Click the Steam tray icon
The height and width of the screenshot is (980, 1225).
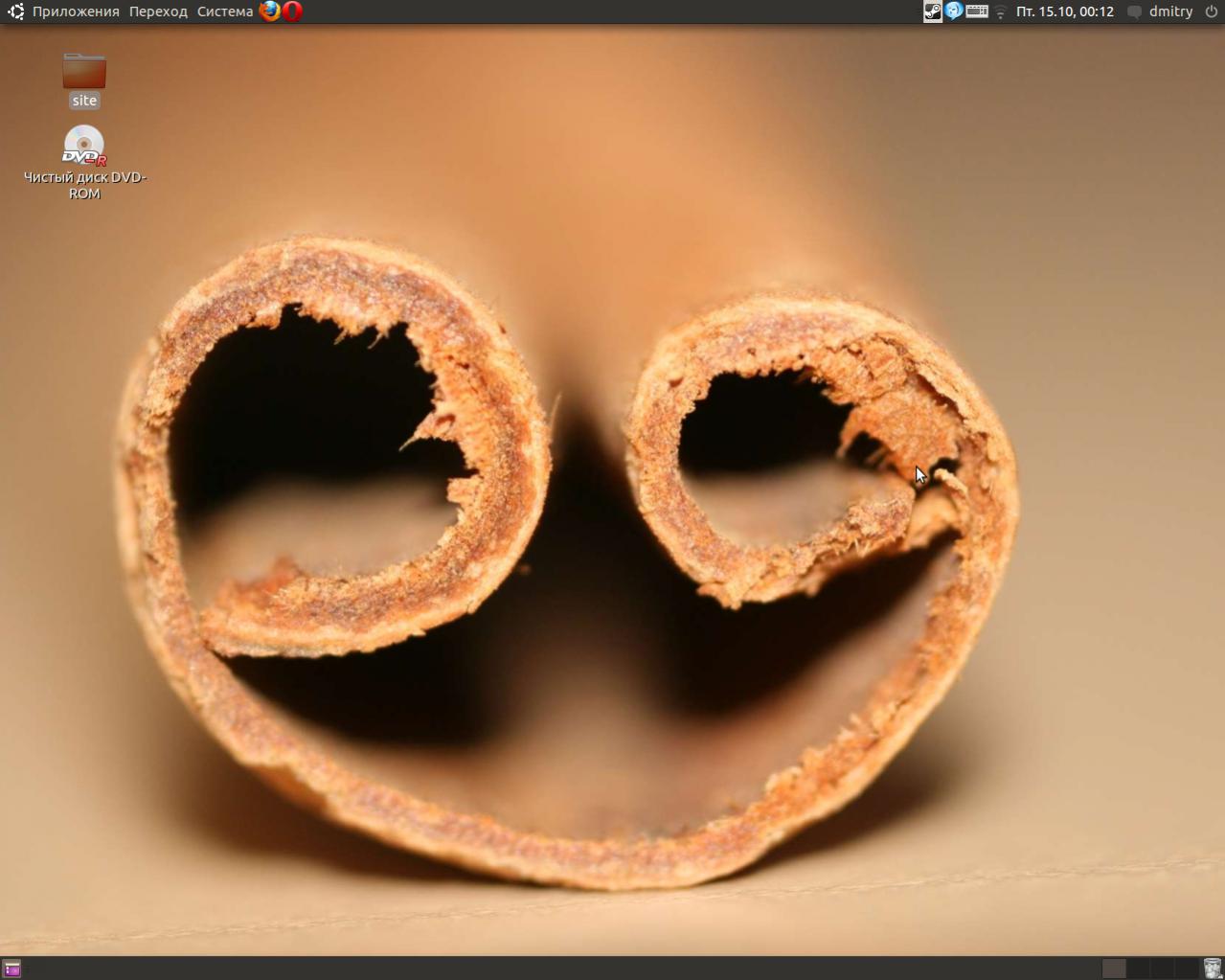tap(932, 11)
